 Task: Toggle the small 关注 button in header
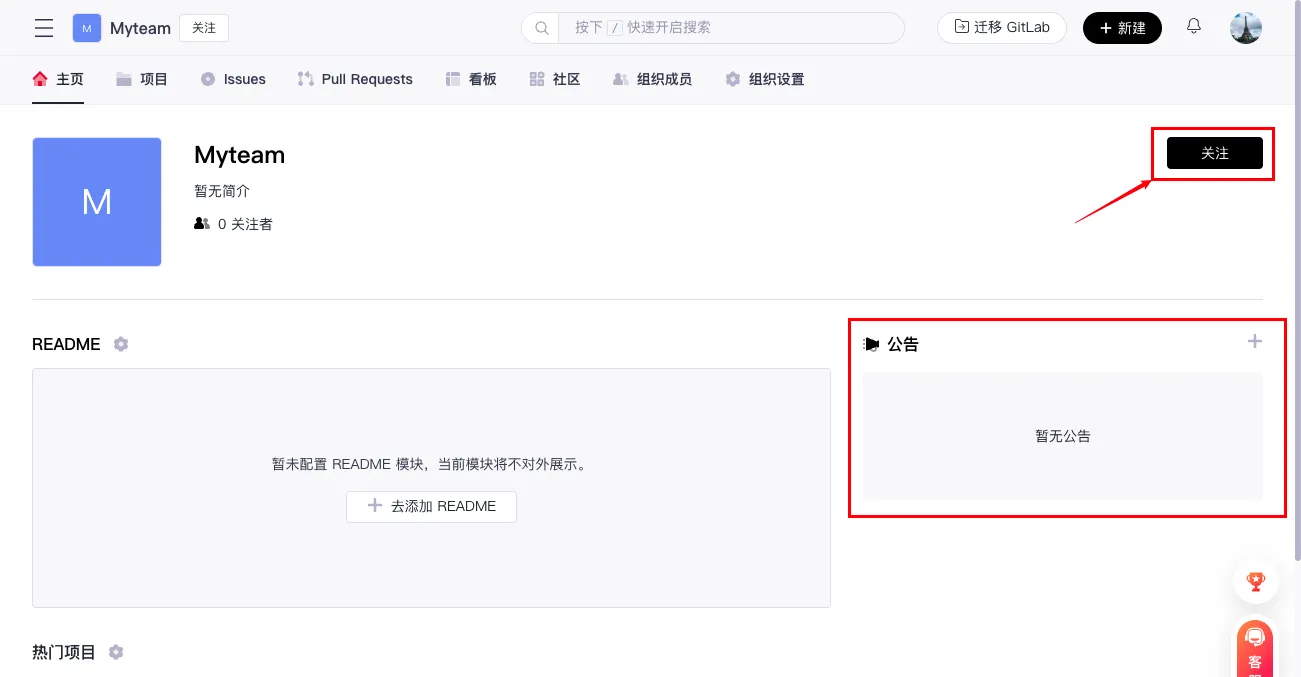pos(204,28)
